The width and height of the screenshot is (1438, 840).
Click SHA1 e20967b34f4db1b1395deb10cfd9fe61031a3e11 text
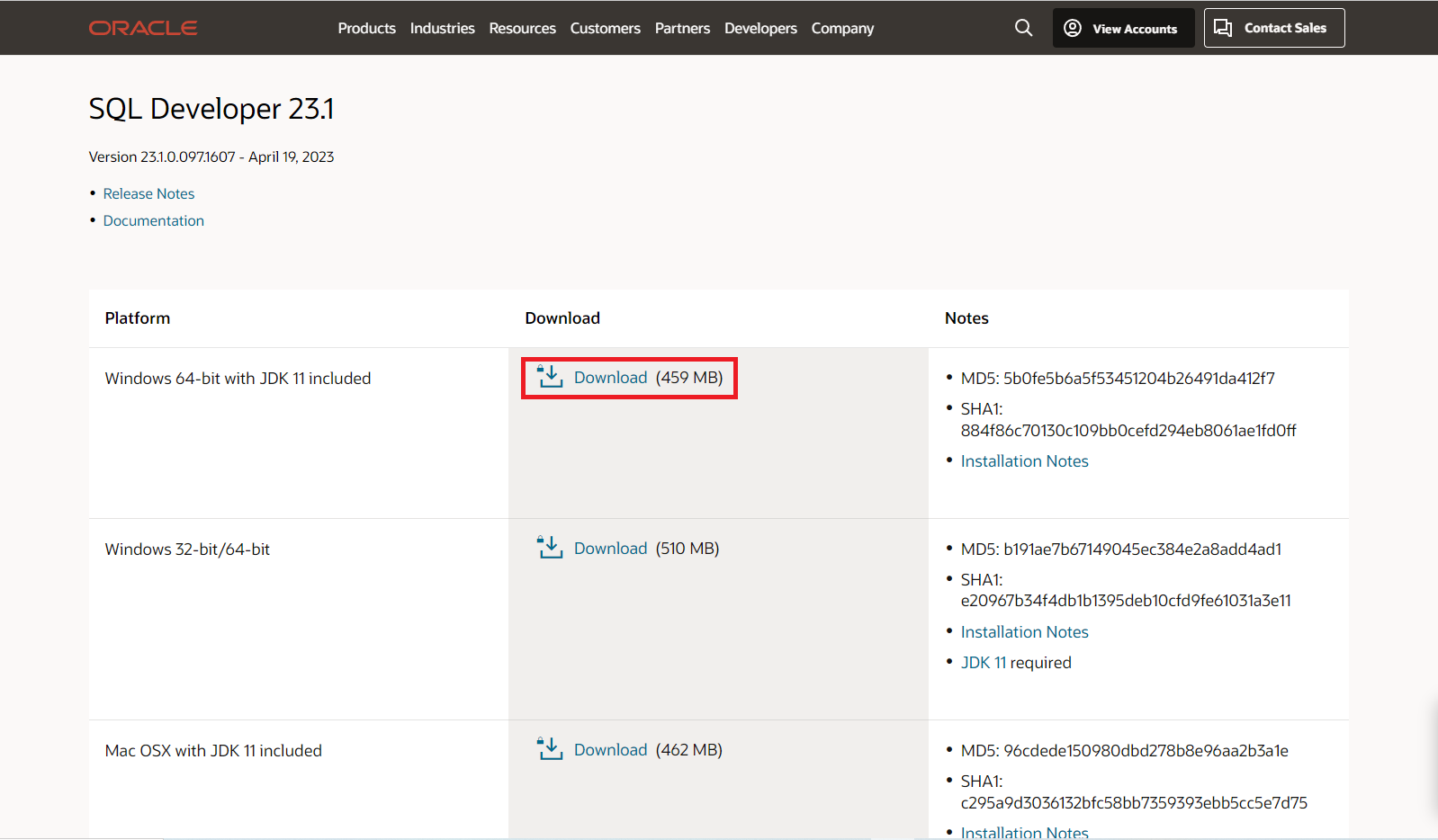(x=1126, y=590)
